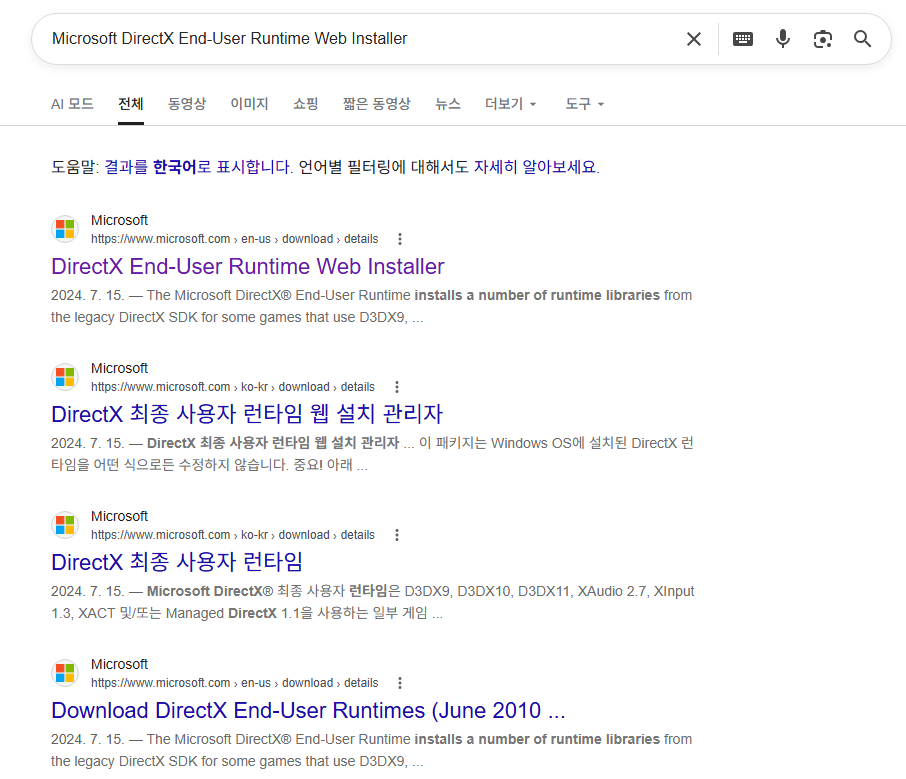Image resolution: width=906 pixels, height=779 pixels.
Task: Go to the 뉴스 tab
Action: [448, 104]
